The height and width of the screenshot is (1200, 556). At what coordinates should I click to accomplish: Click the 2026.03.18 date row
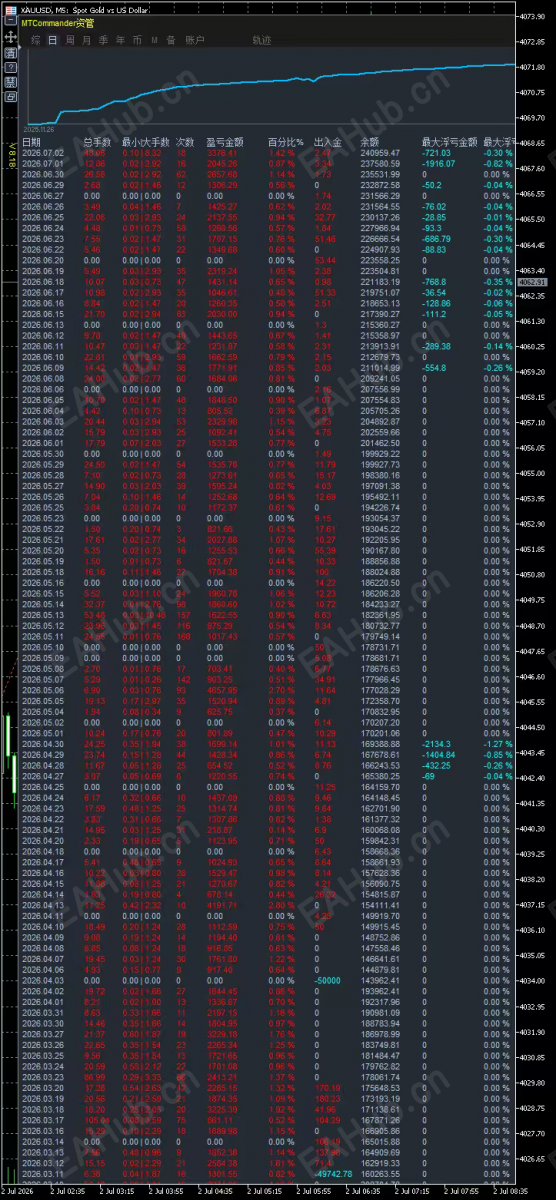coord(43,1108)
